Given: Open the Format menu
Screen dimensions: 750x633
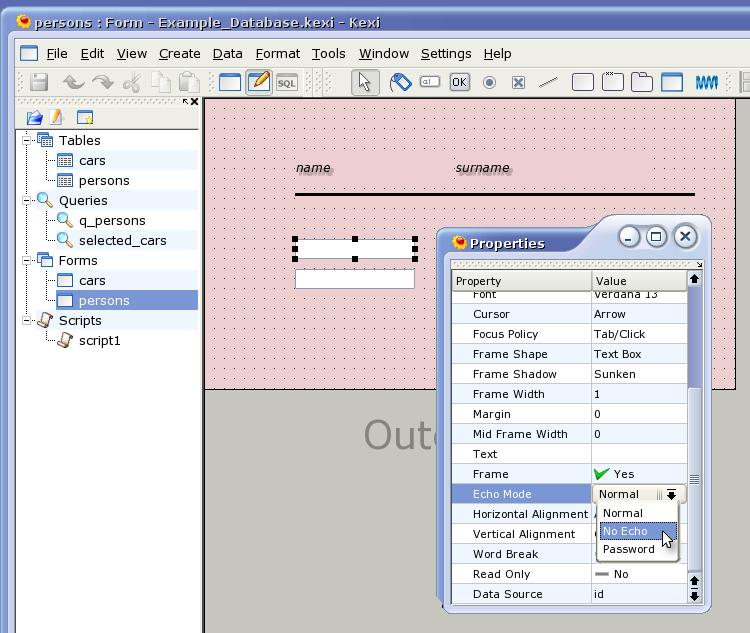Looking at the screenshot, I should (x=277, y=54).
